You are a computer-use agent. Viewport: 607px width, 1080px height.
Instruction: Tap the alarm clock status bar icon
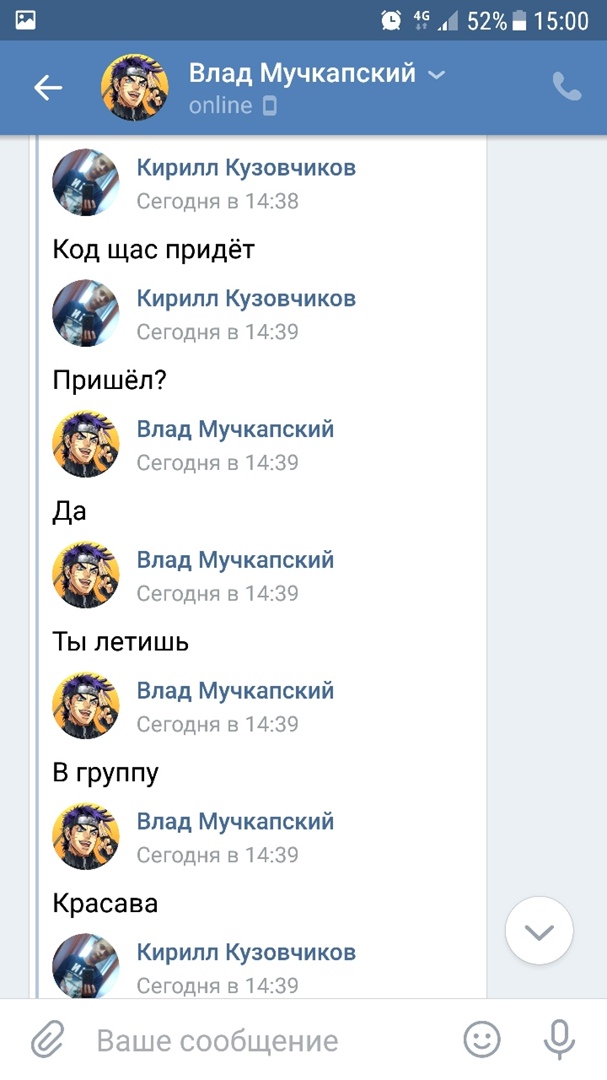pos(391,20)
